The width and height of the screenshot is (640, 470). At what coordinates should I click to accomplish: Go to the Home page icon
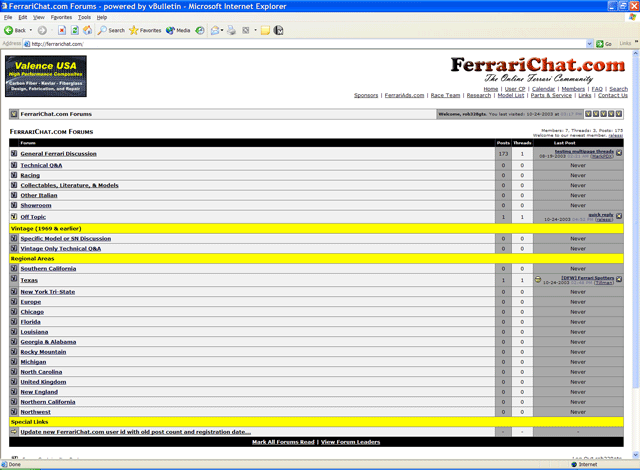point(87,31)
